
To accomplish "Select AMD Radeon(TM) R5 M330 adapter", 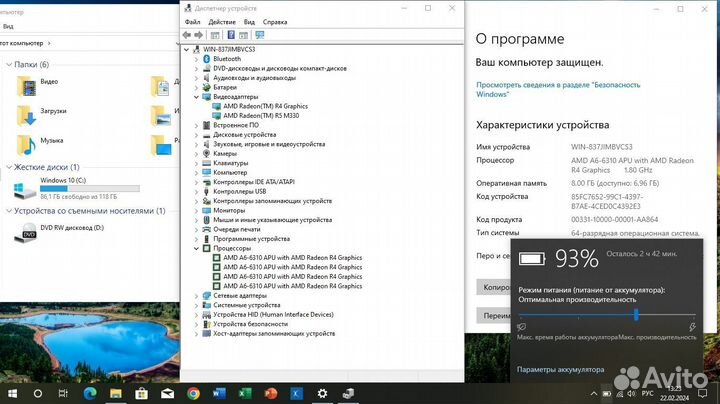I will 261,116.
